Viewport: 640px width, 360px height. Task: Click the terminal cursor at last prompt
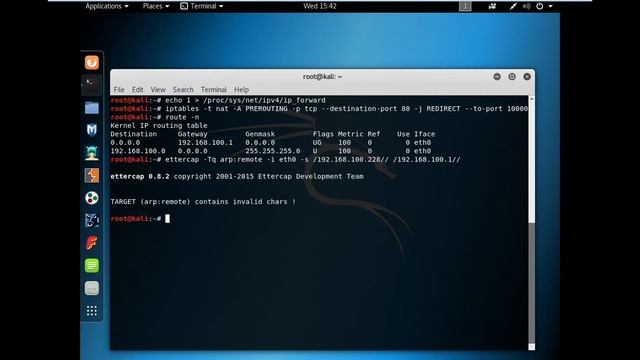point(167,219)
